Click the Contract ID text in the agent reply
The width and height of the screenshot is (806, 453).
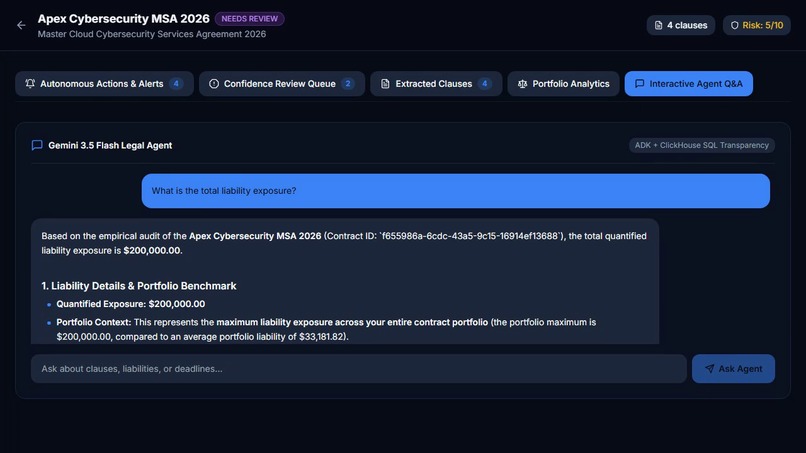coord(444,236)
